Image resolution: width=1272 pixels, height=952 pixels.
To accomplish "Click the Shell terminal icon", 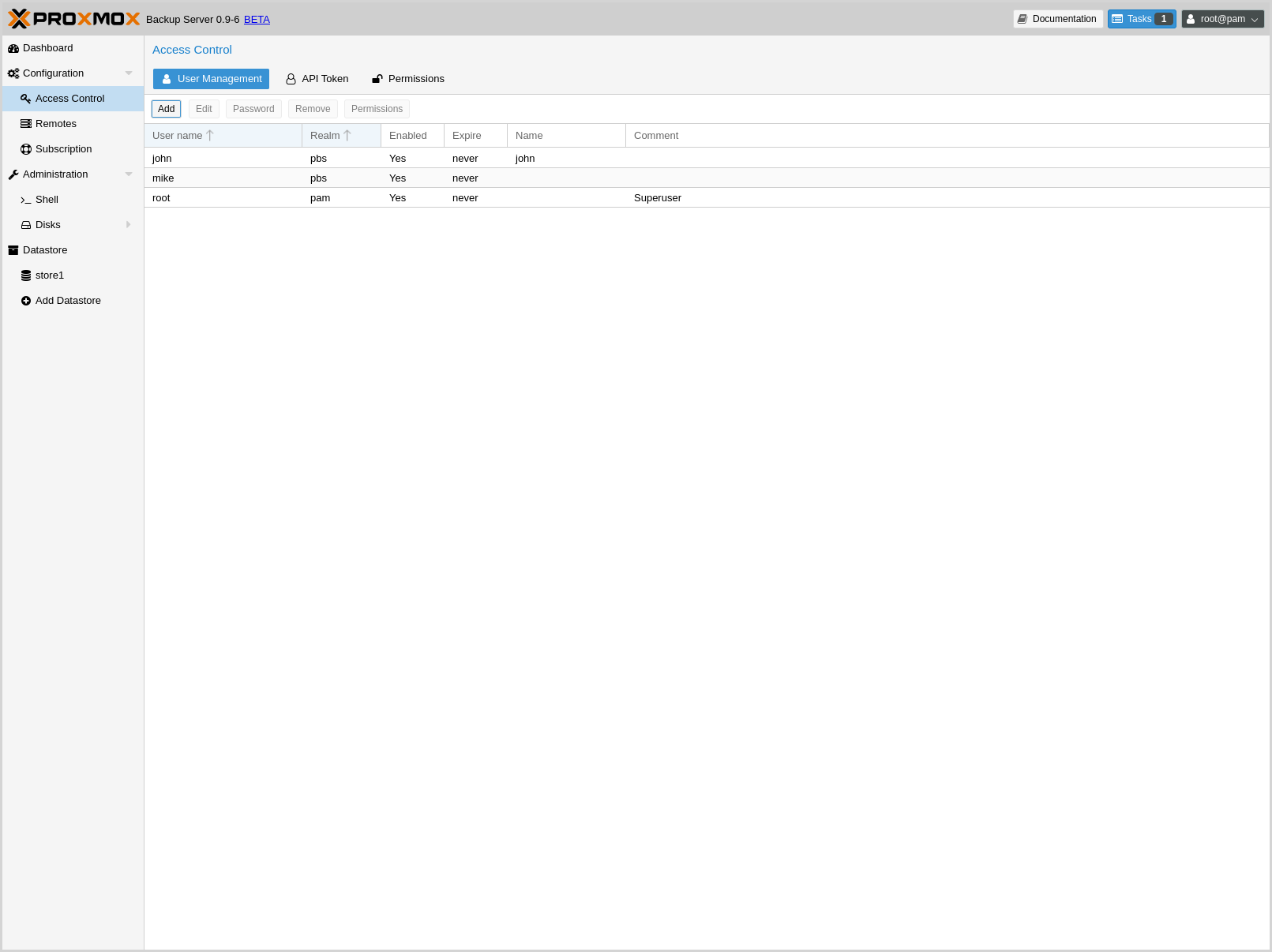I will (x=26, y=200).
